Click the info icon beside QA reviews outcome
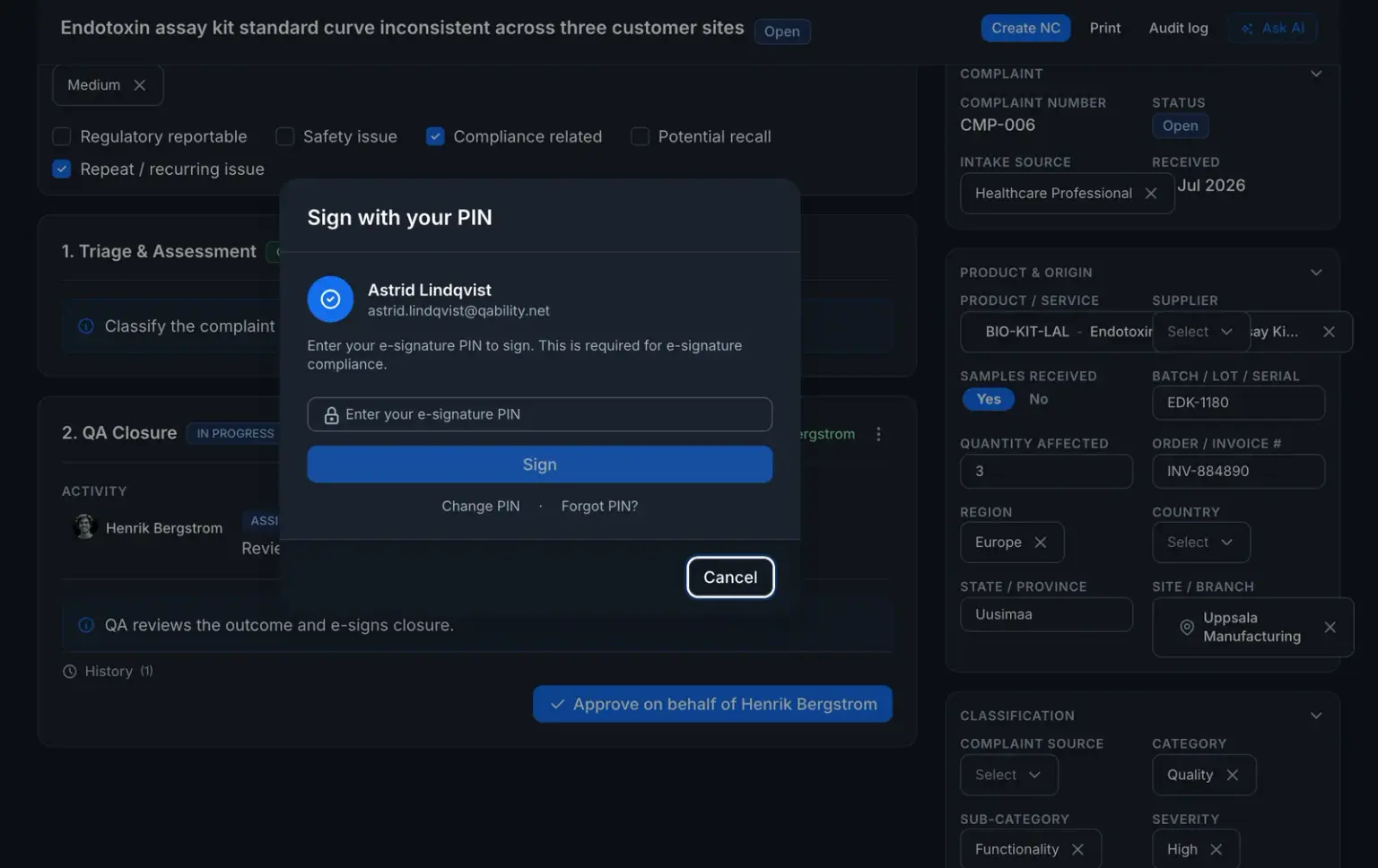 (x=86, y=625)
